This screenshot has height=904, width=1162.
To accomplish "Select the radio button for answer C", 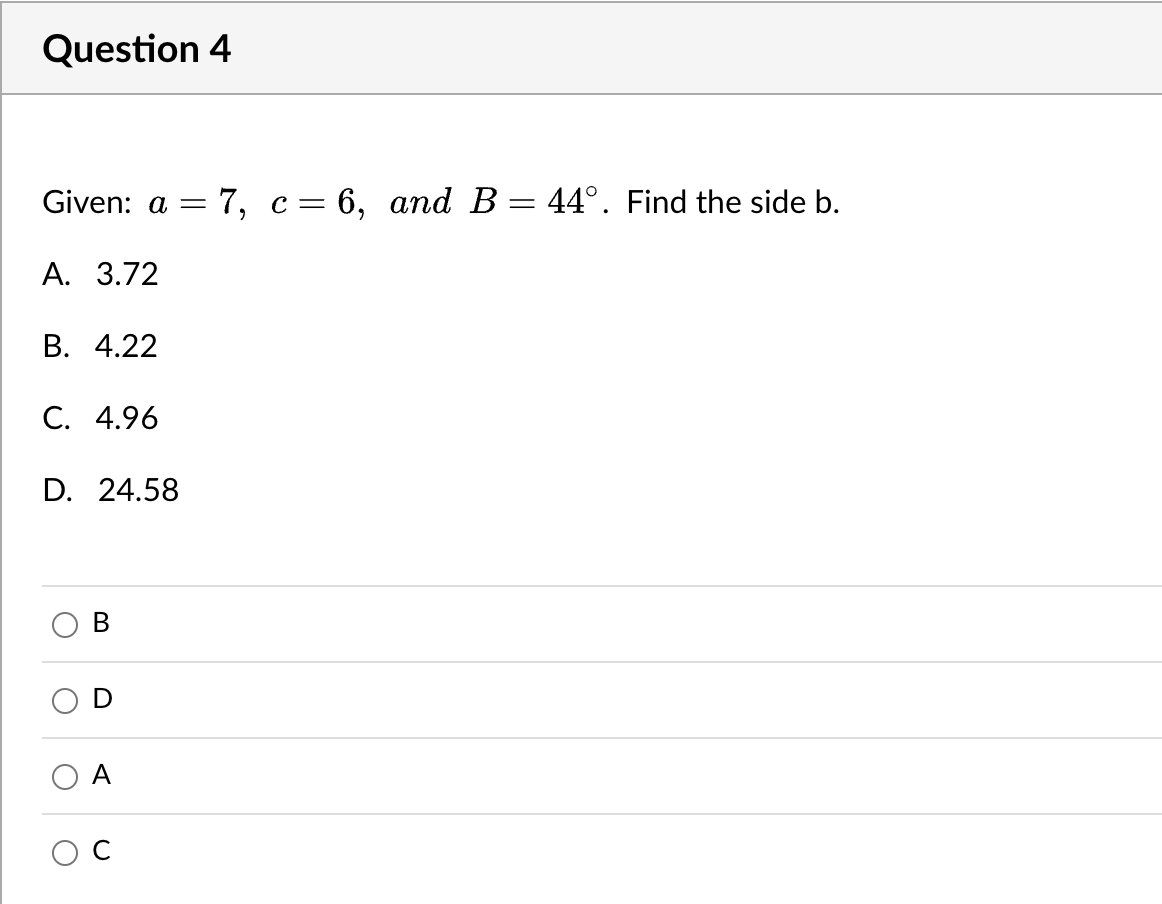I will click(64, 852).
